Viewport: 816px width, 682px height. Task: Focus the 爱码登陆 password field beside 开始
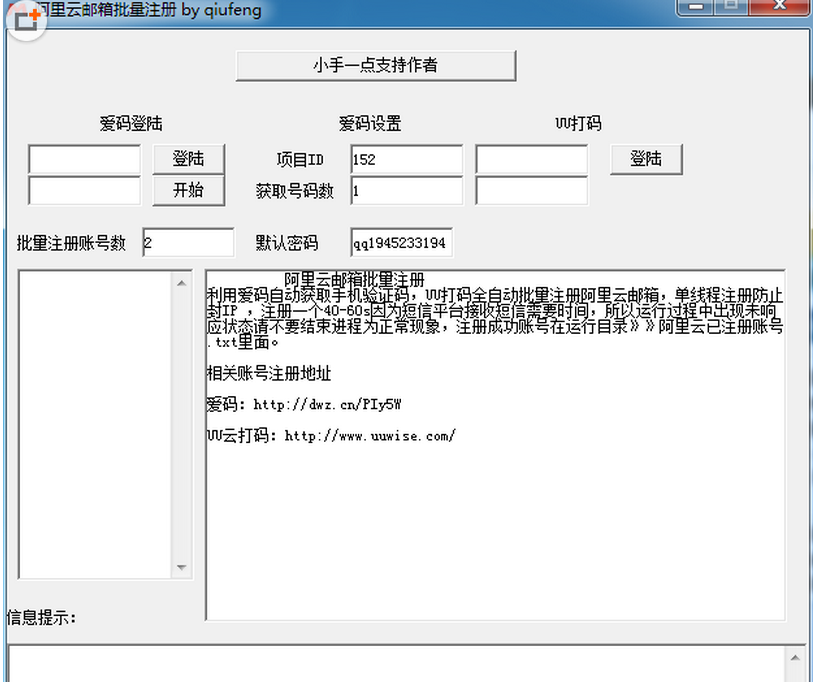(x=84, y=190)
